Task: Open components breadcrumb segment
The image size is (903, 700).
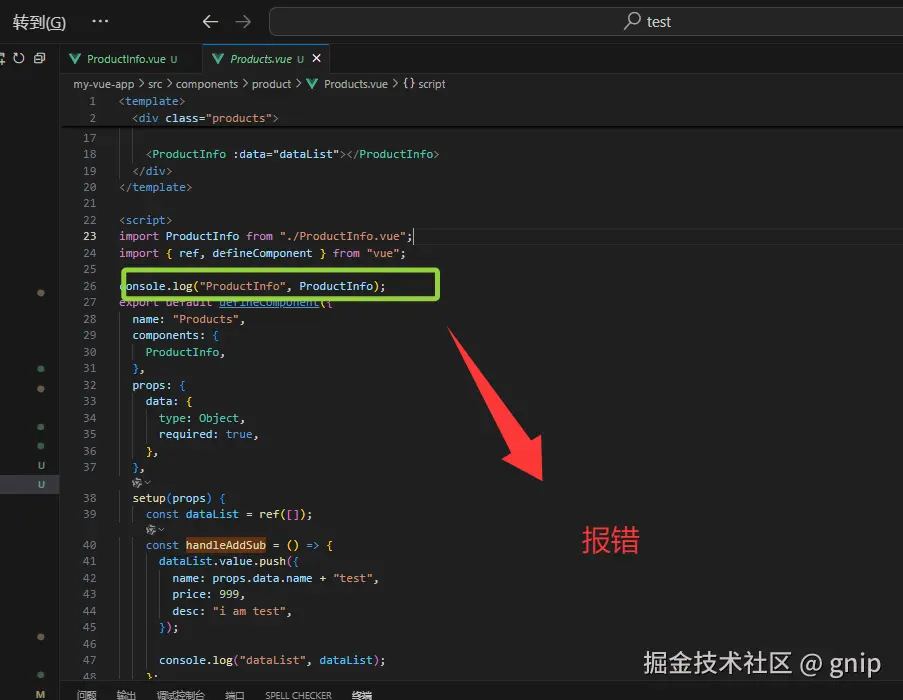Action: click(207, 84)
